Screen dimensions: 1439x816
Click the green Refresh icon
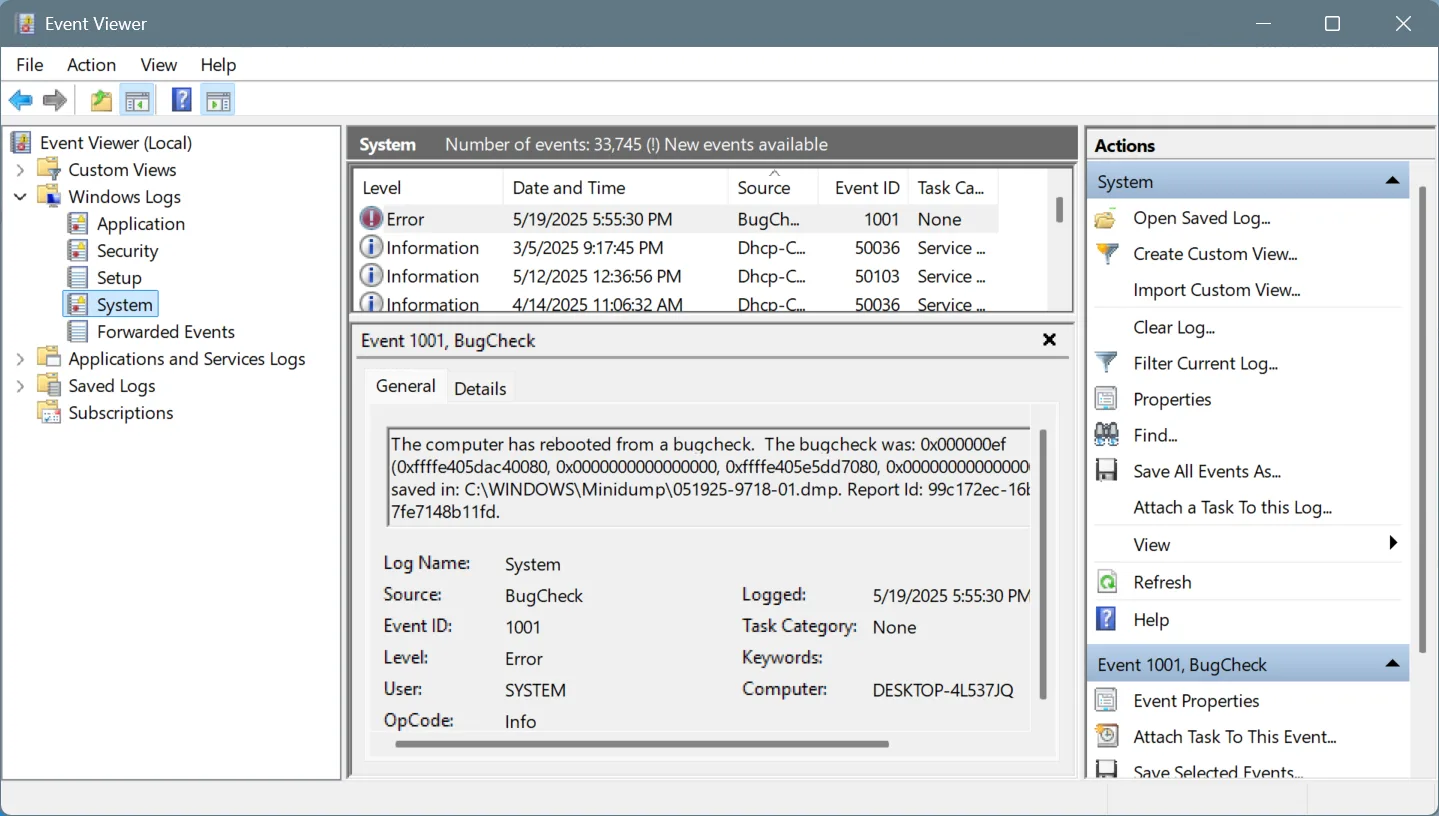click(x=1106, y=582)
